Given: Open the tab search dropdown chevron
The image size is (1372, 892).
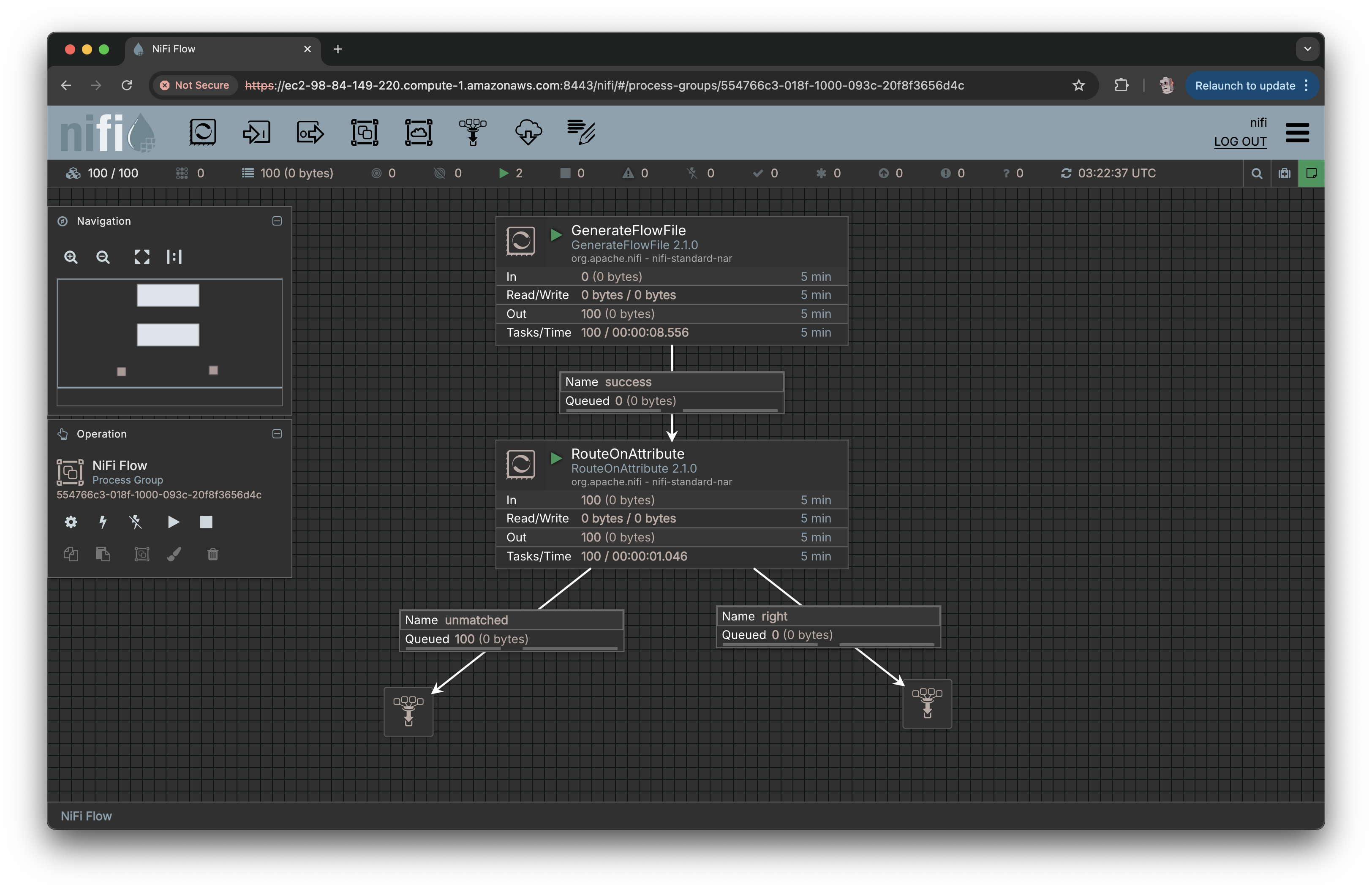Looking at the screenshot, I should tap(1307, 49).
